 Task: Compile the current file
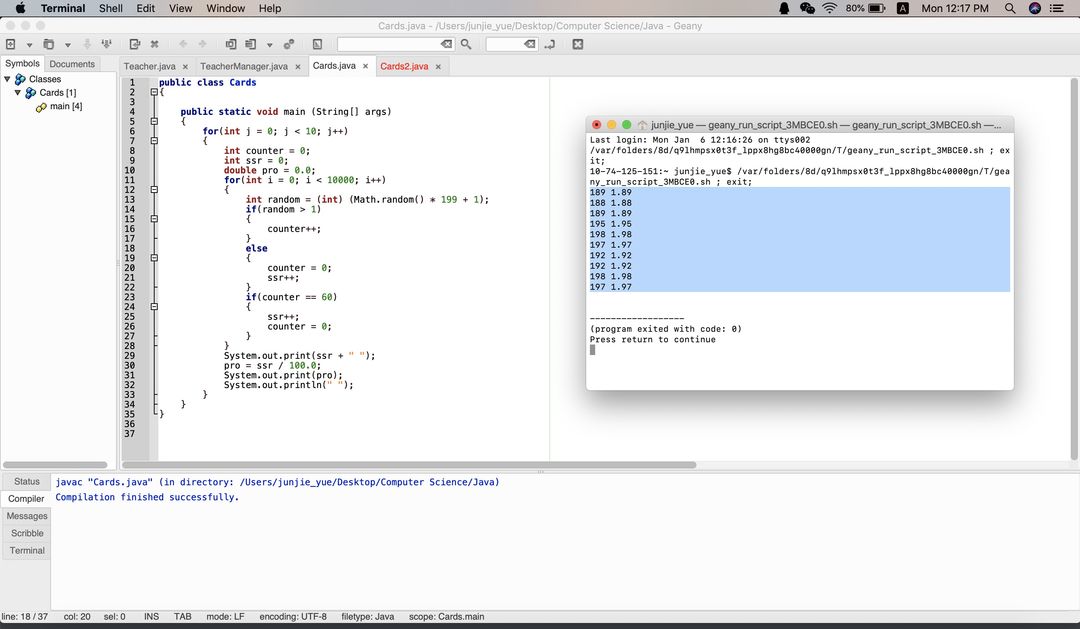231,44
